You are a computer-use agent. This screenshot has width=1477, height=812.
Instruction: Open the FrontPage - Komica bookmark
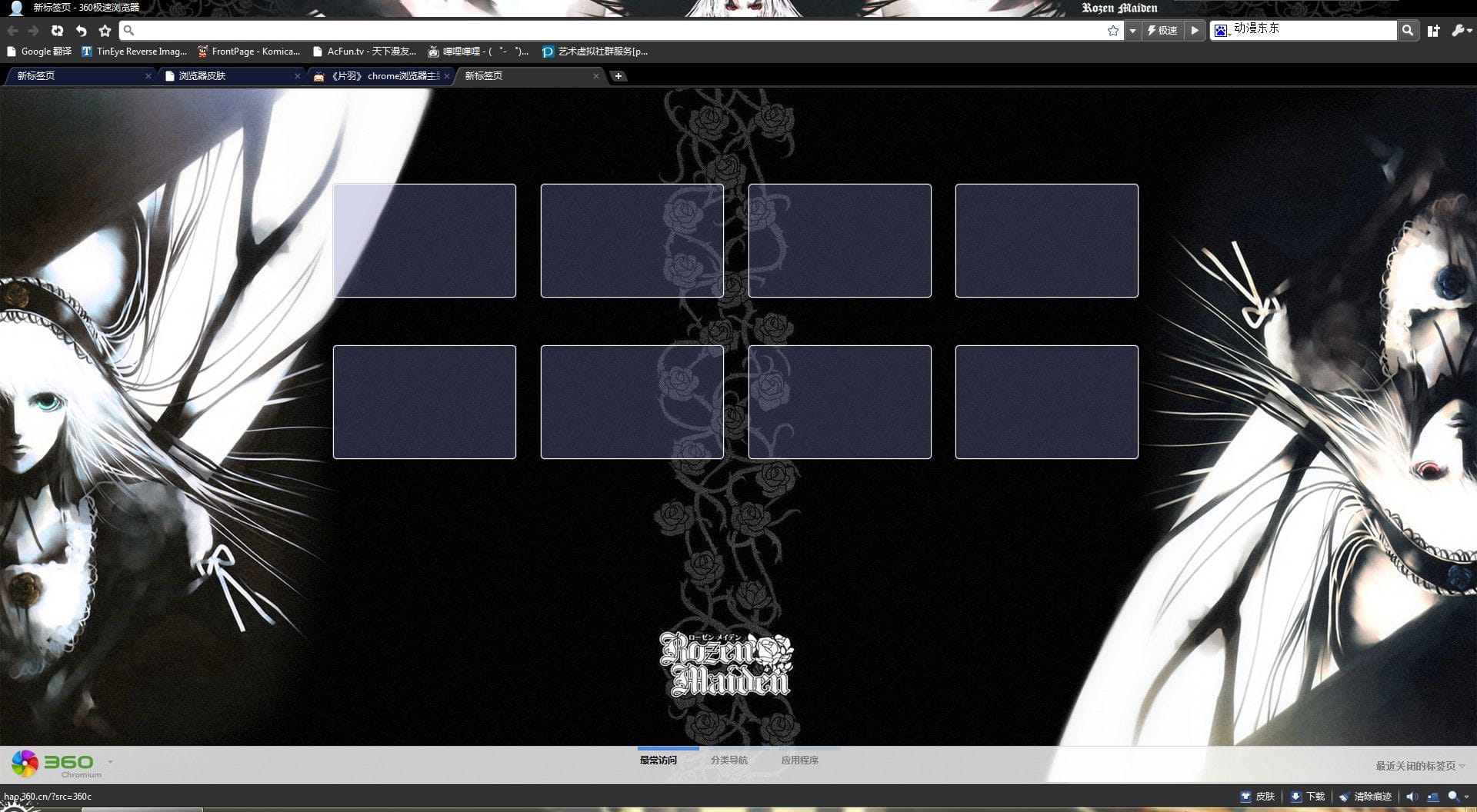[248, 52]
